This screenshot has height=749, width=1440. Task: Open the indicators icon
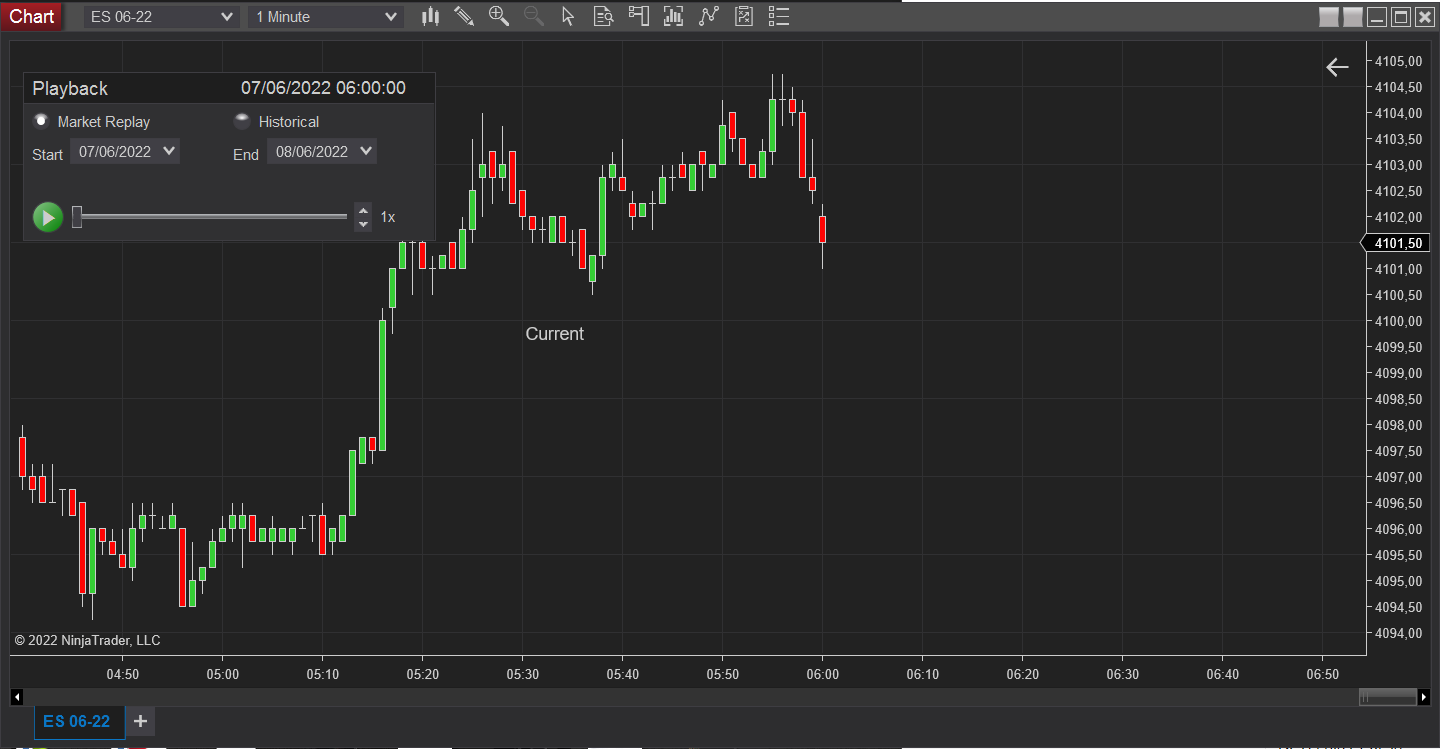(x=673, y=16)
